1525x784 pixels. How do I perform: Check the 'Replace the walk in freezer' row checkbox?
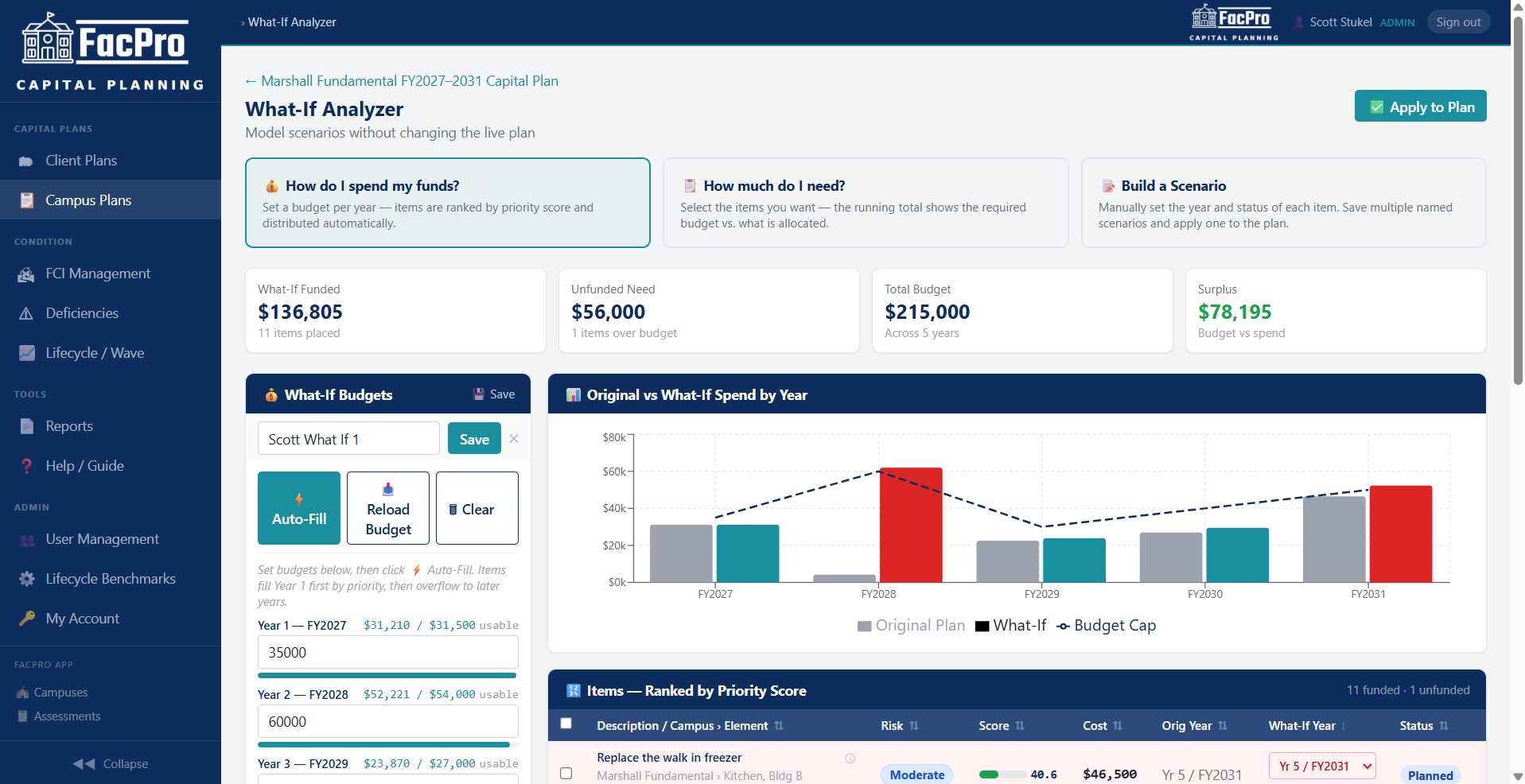(566, 773)
